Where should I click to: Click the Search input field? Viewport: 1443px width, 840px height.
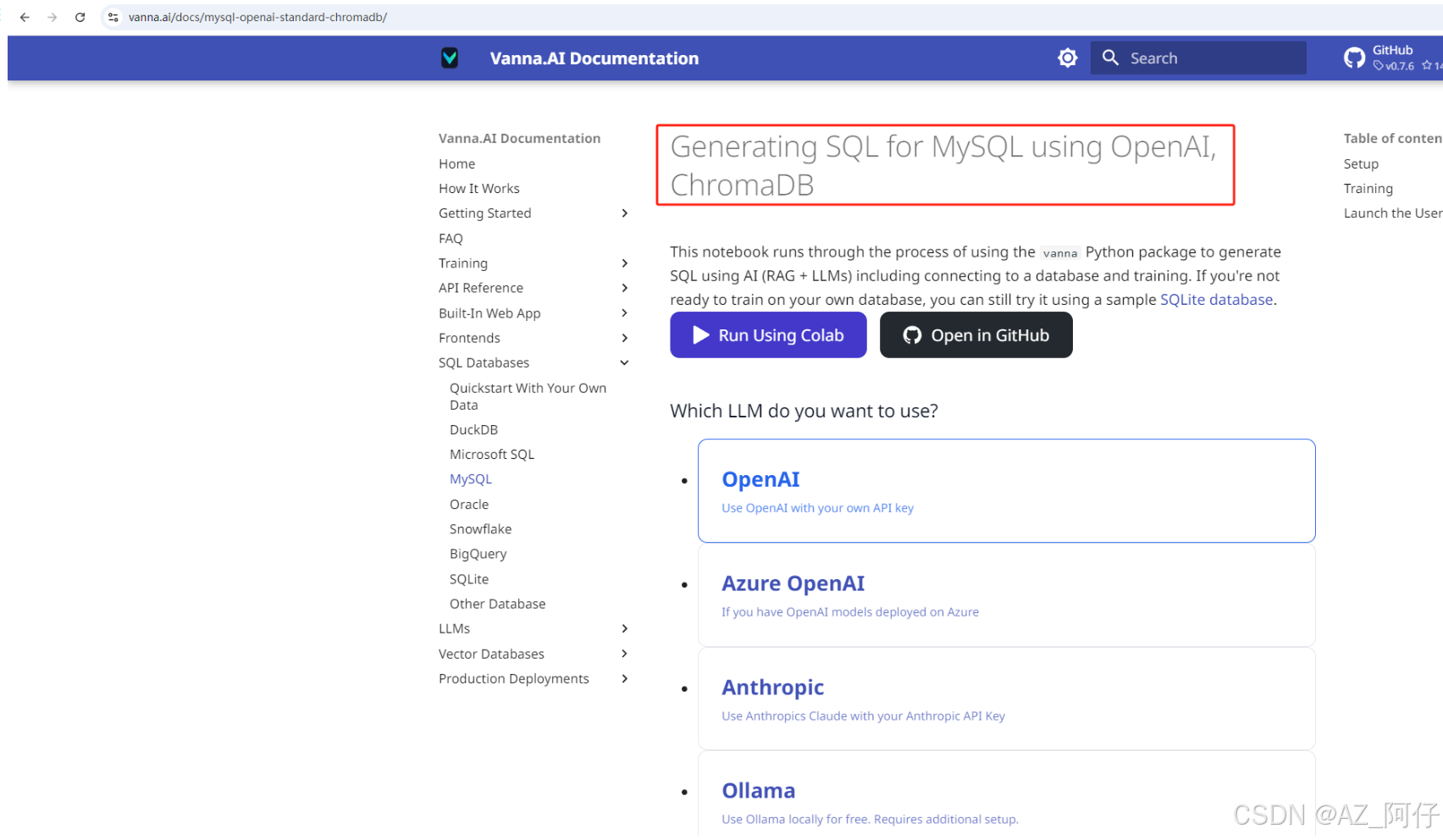(1211, 58)
